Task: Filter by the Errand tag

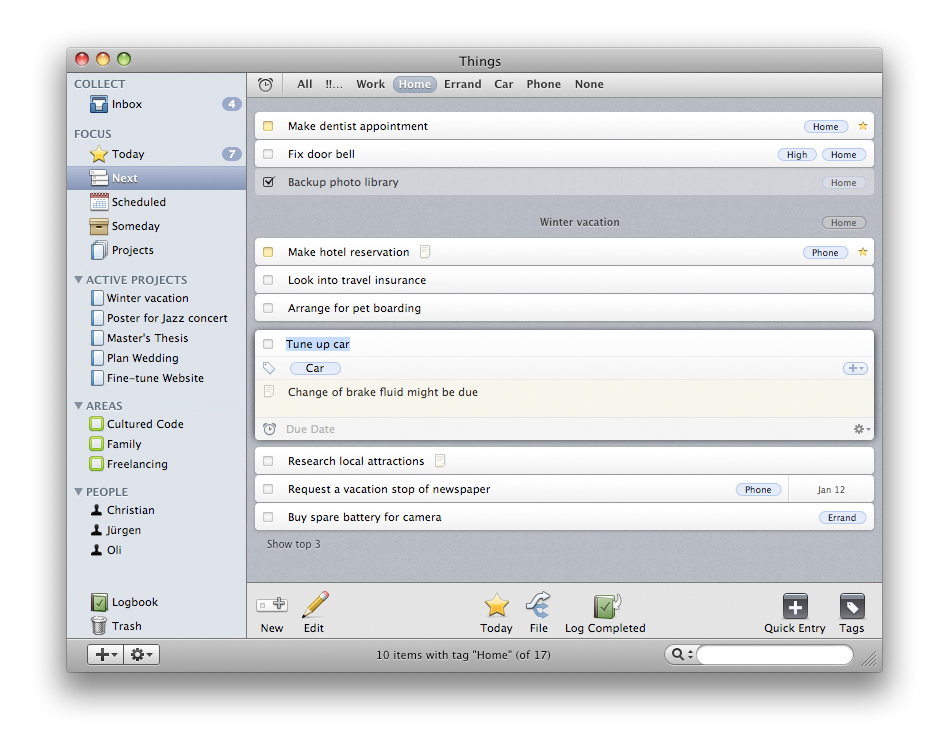Action: pyautogui.click(x=462, y=84)
